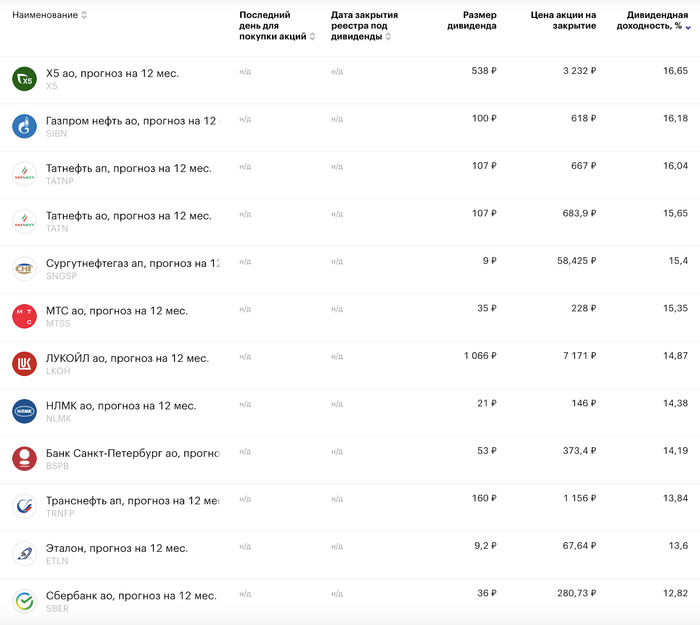Click the Gazprom Neft logo icon
Image resolution: width=700 pixels, height=625 pixels.
click(x=24, y=126)
